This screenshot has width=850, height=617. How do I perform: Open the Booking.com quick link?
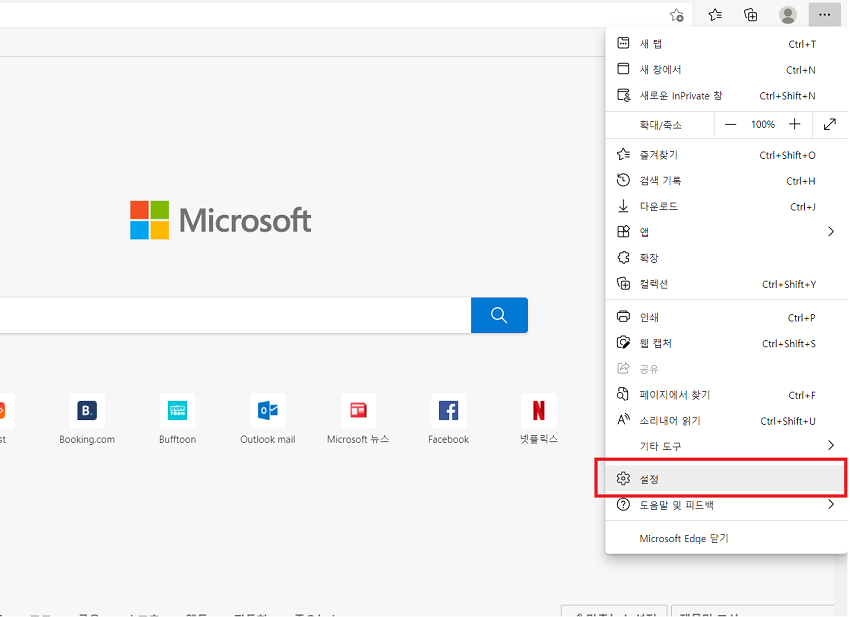click(87, 419)
